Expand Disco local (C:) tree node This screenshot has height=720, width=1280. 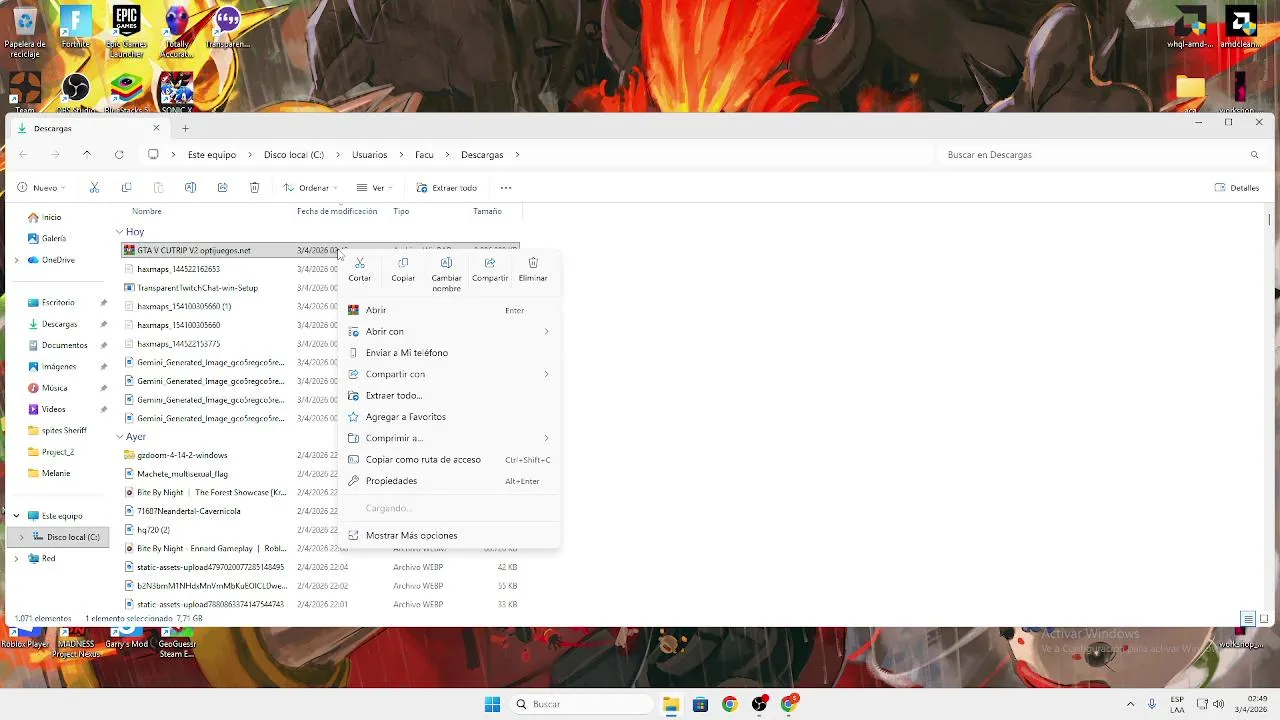click(21, 537)
